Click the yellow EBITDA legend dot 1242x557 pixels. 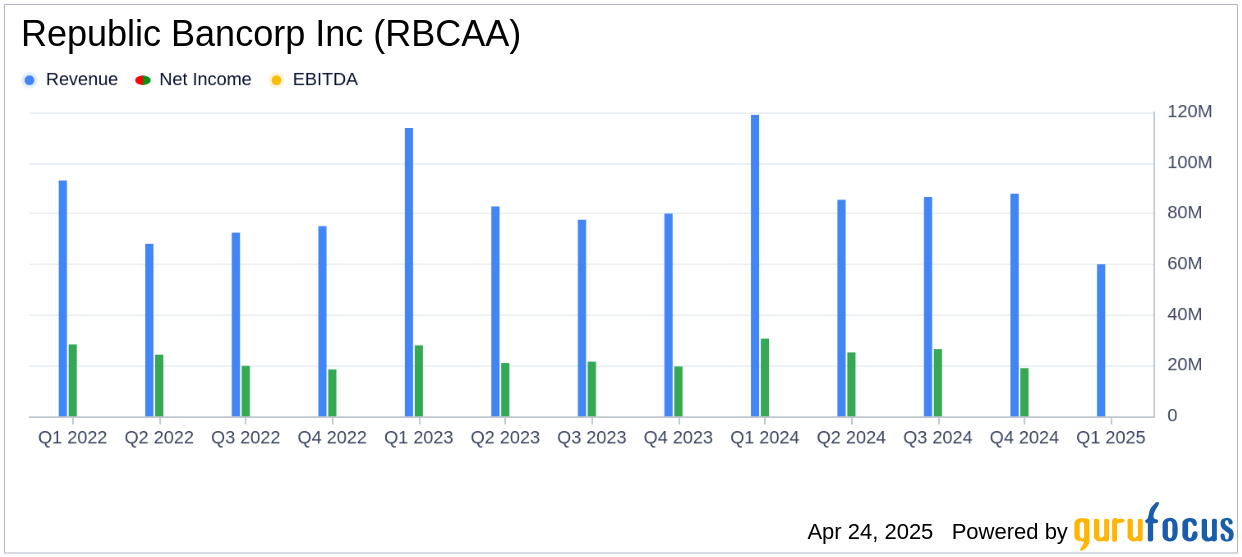click(x=276, y=80)
